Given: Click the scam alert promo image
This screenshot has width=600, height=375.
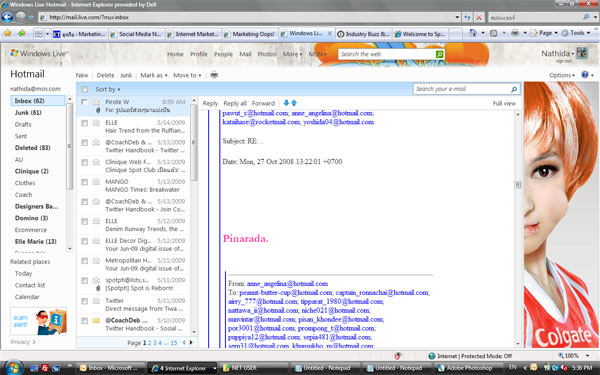Looking at the screenshot, I should tap(38, 321).
